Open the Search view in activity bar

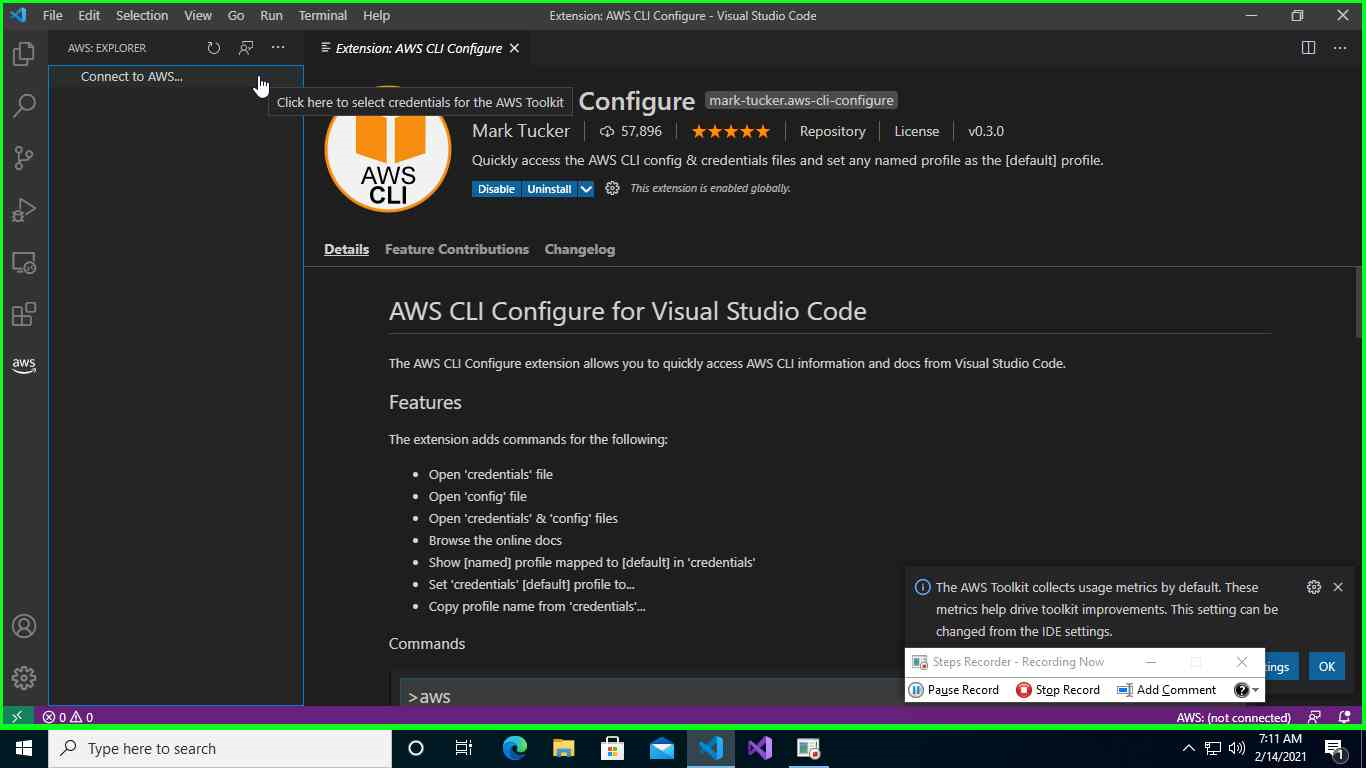point(24,106)
